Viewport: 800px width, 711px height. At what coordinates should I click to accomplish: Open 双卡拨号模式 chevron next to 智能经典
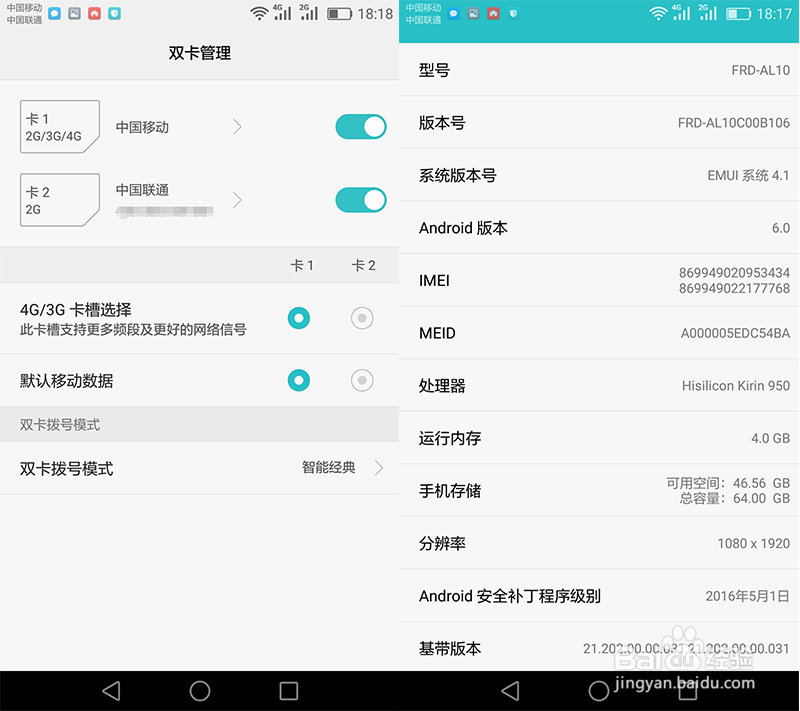click(378, 468)
